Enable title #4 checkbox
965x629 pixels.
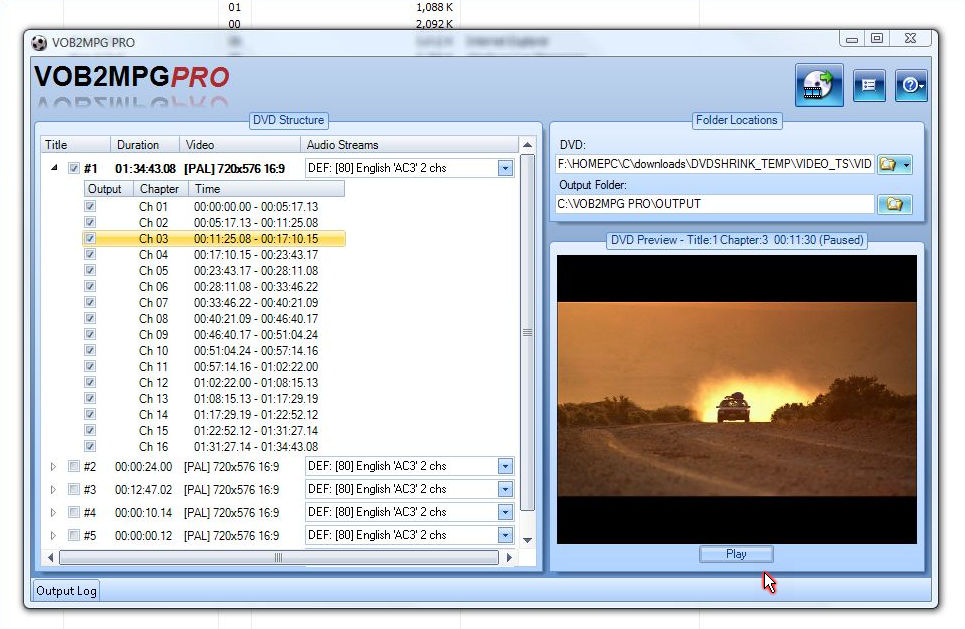[74, 512]
